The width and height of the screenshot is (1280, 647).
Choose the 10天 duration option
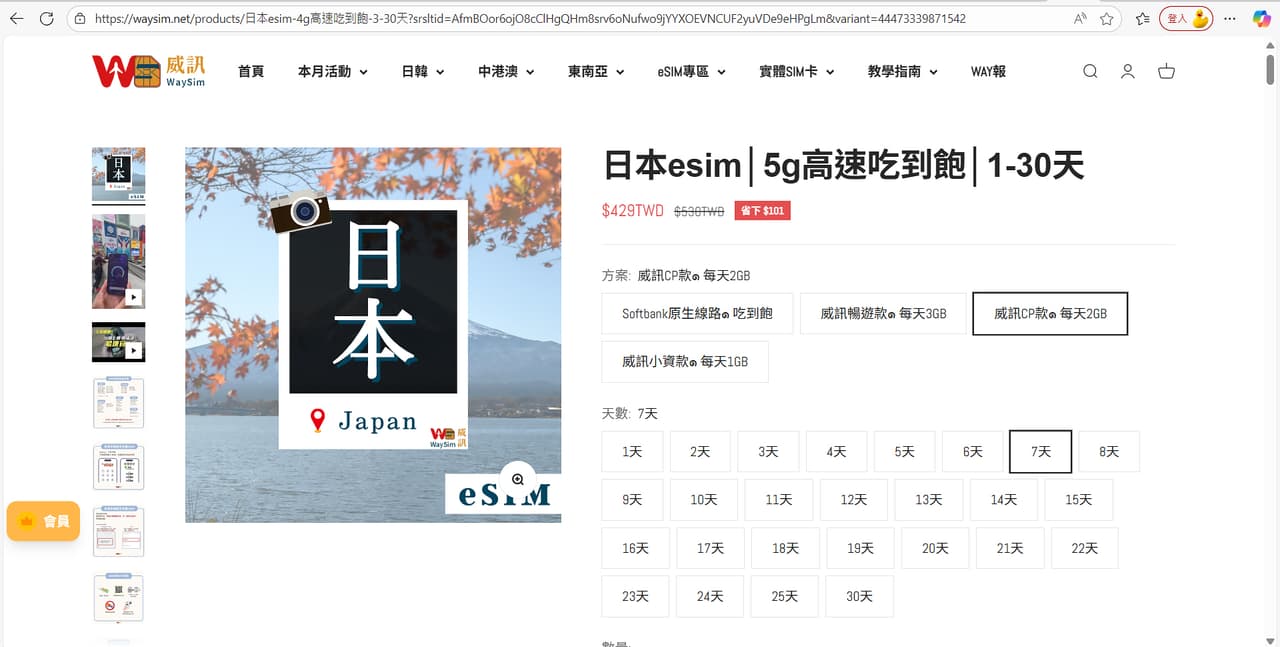pos(704,499)
